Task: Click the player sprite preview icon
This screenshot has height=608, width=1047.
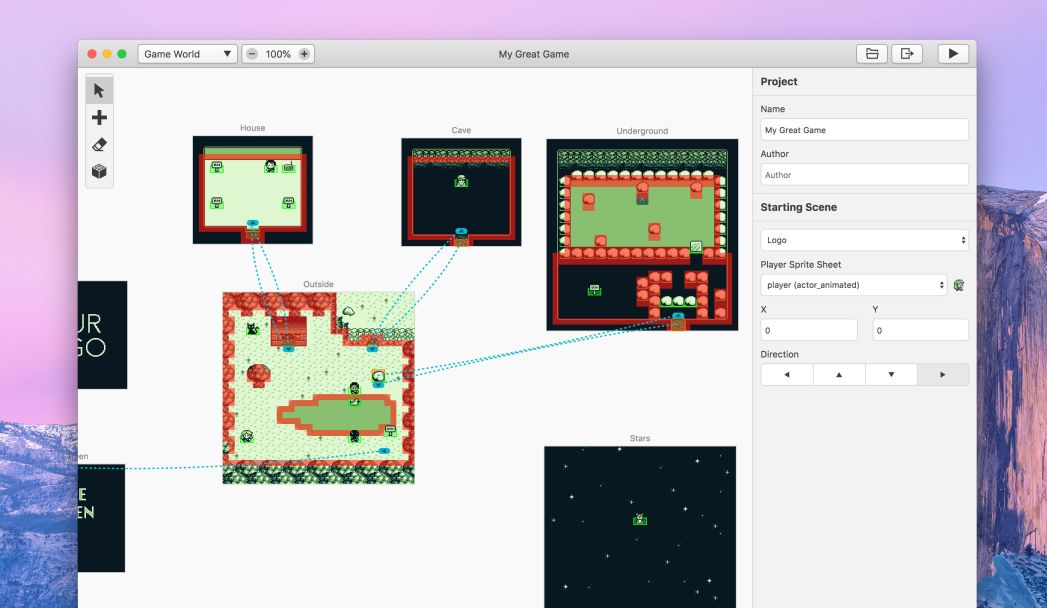Action: (x=959, y=285)
